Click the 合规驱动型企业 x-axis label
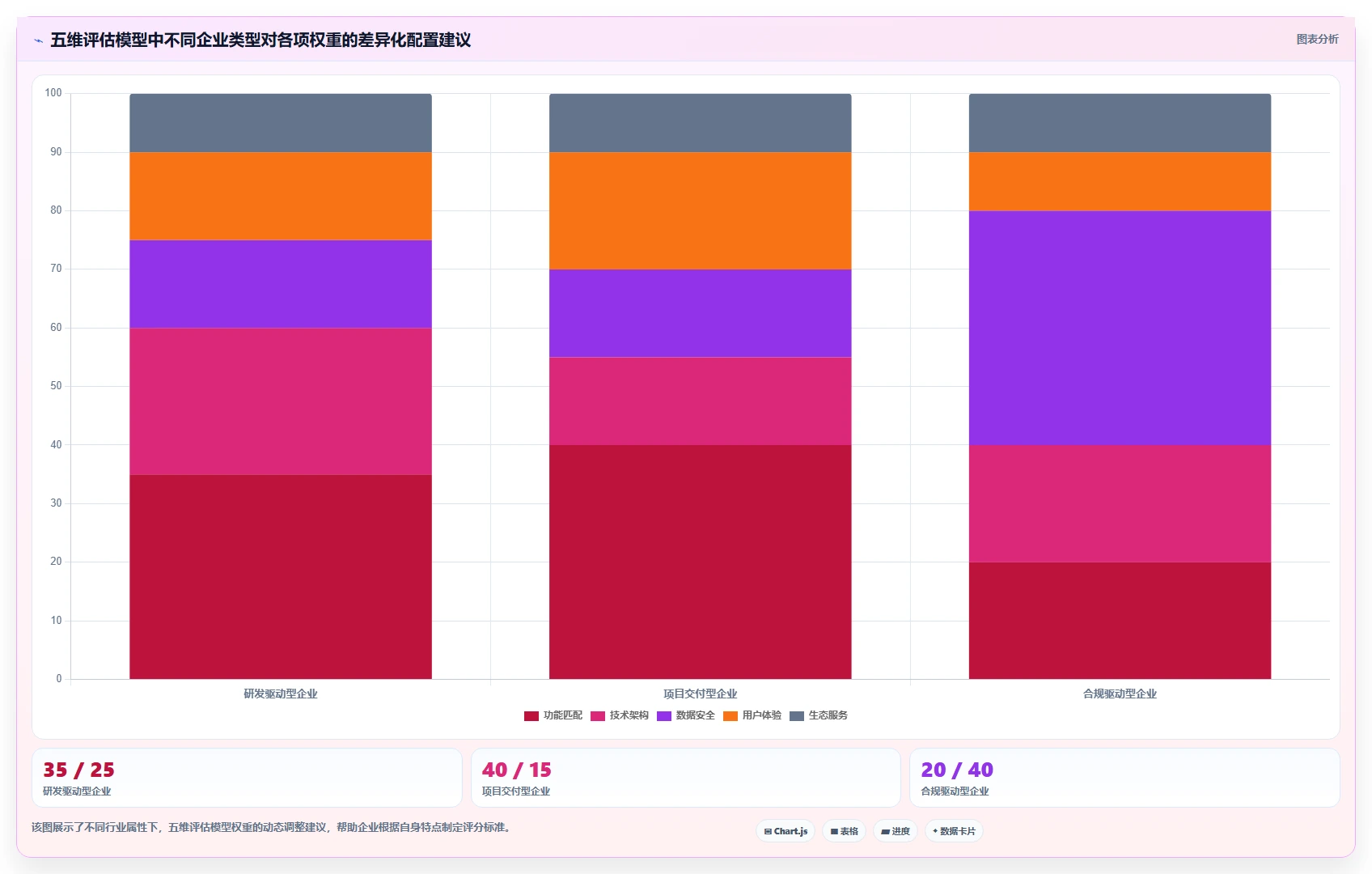Viewport: 1372px width, 874px height. [1120, 694]
